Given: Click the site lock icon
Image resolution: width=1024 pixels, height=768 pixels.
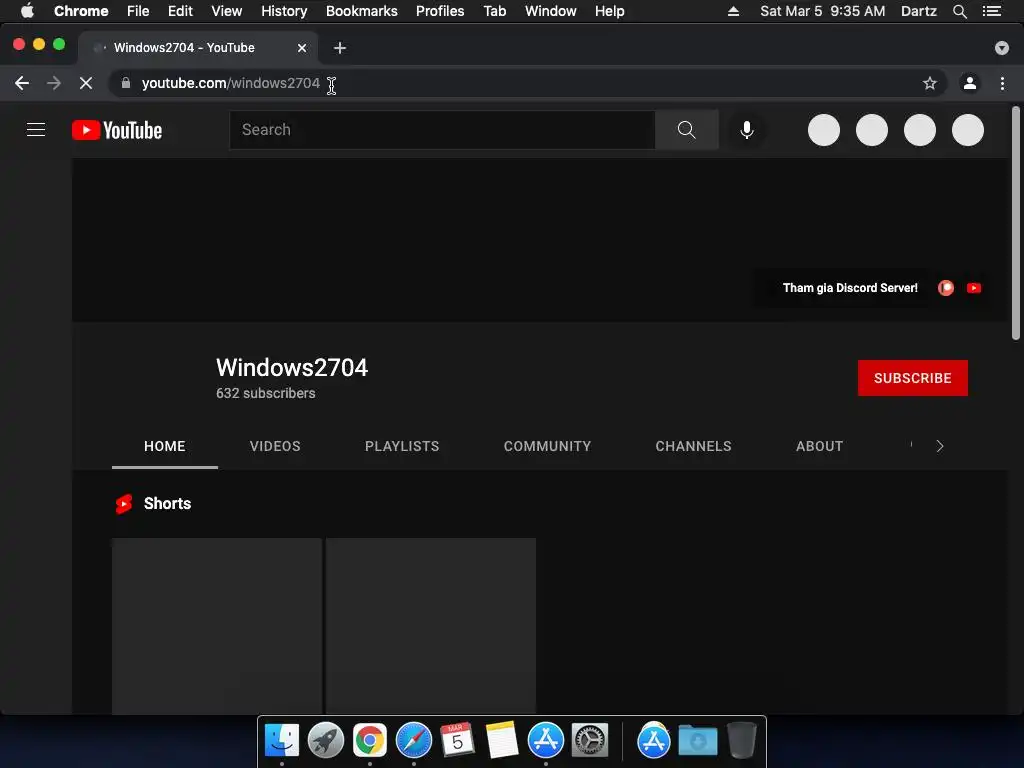Looking at the screenshot, I should [126, 83].
